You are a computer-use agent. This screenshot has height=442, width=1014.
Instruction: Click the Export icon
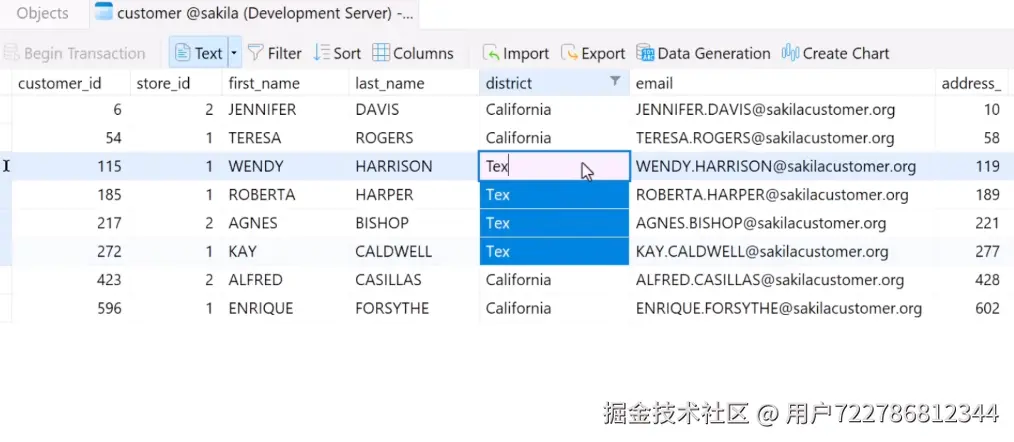[x=569, y=53]
